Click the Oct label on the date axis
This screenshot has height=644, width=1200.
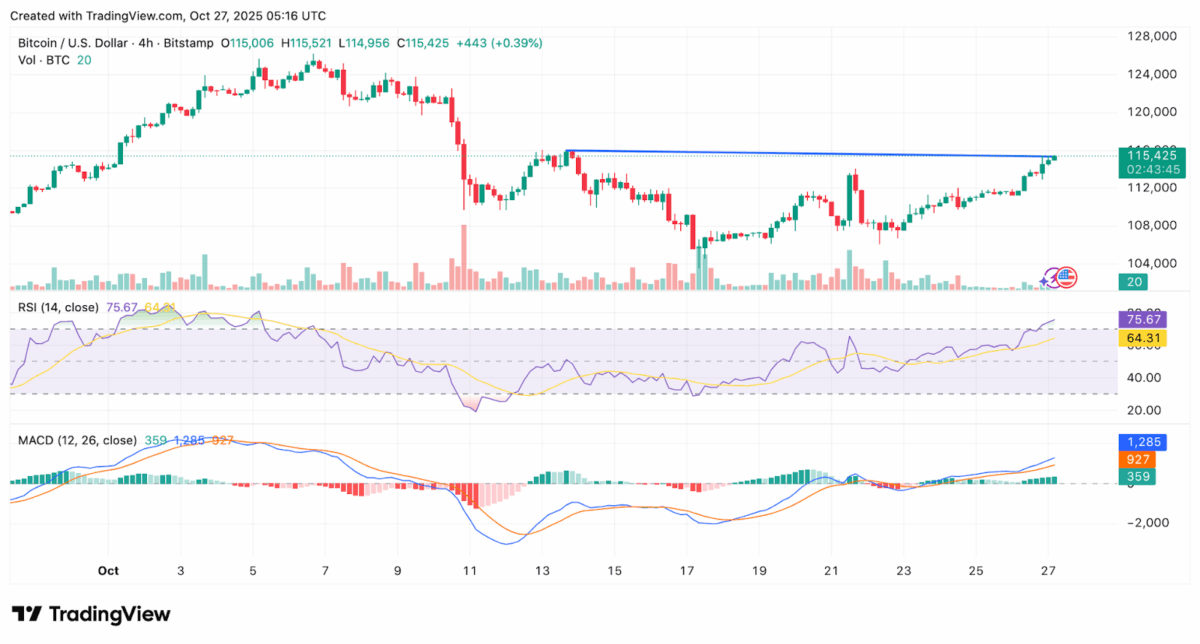coord(109,570)
